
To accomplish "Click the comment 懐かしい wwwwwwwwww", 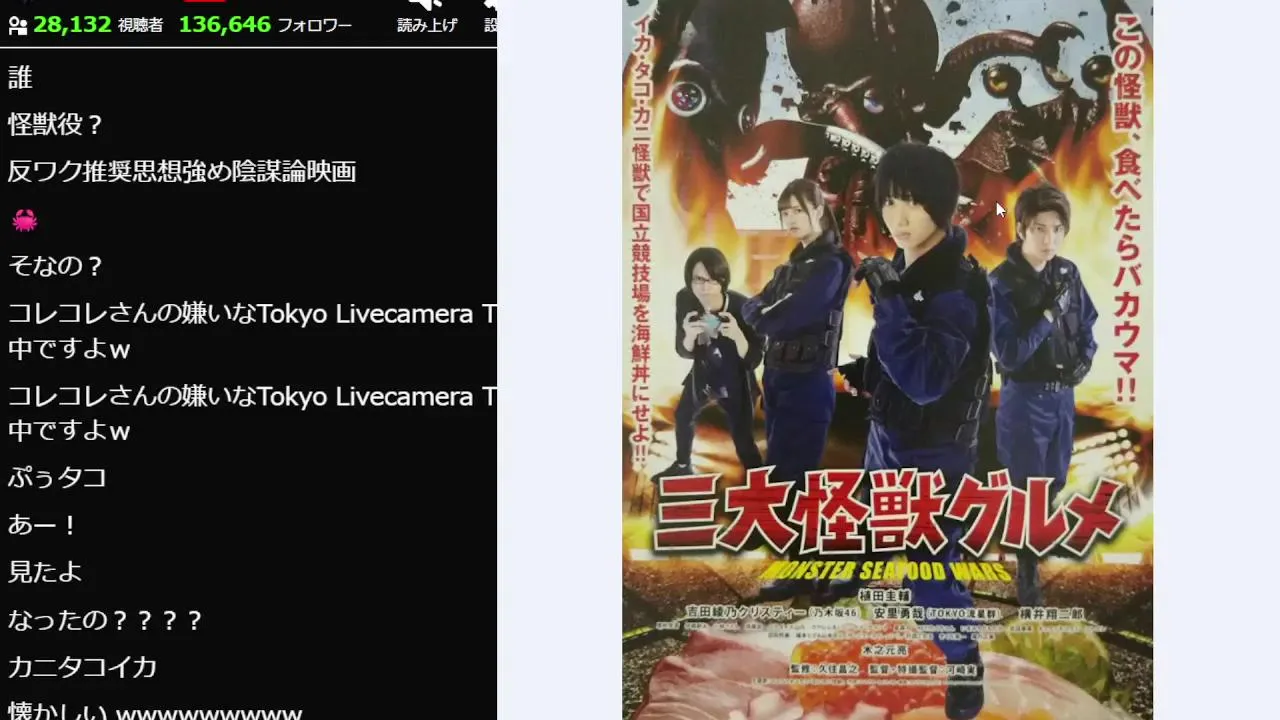I will click(155, 713).
